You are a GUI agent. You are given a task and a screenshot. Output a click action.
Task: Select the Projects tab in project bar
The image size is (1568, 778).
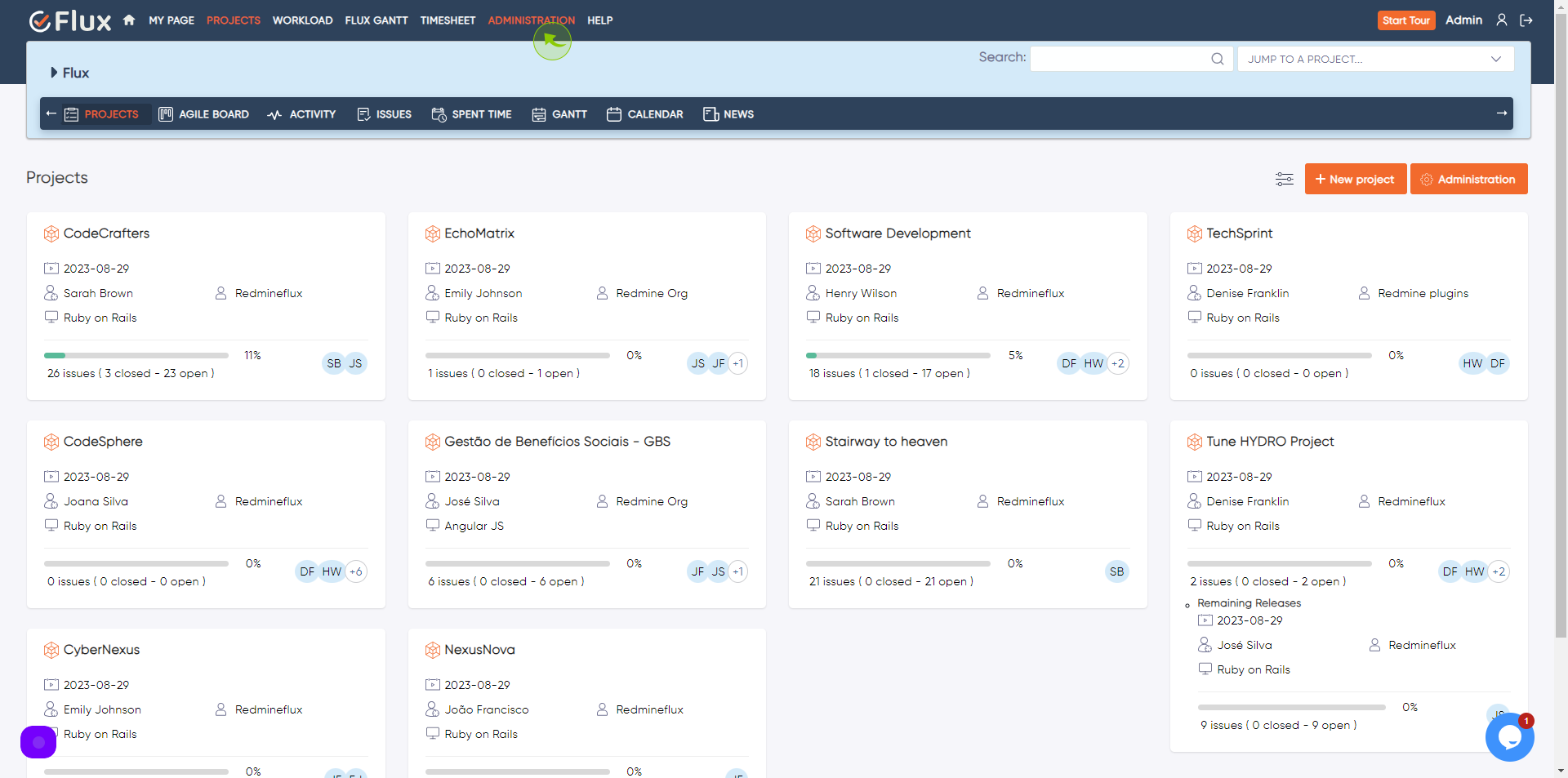point(102,114)
